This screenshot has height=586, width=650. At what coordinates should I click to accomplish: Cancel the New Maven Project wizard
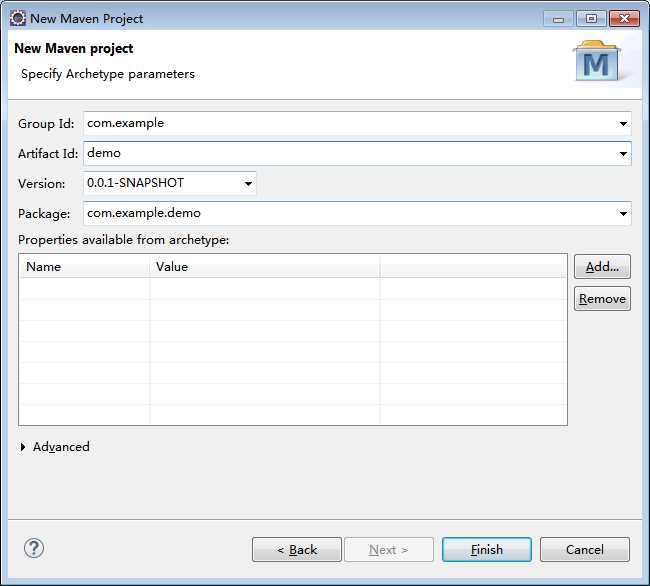585,550
